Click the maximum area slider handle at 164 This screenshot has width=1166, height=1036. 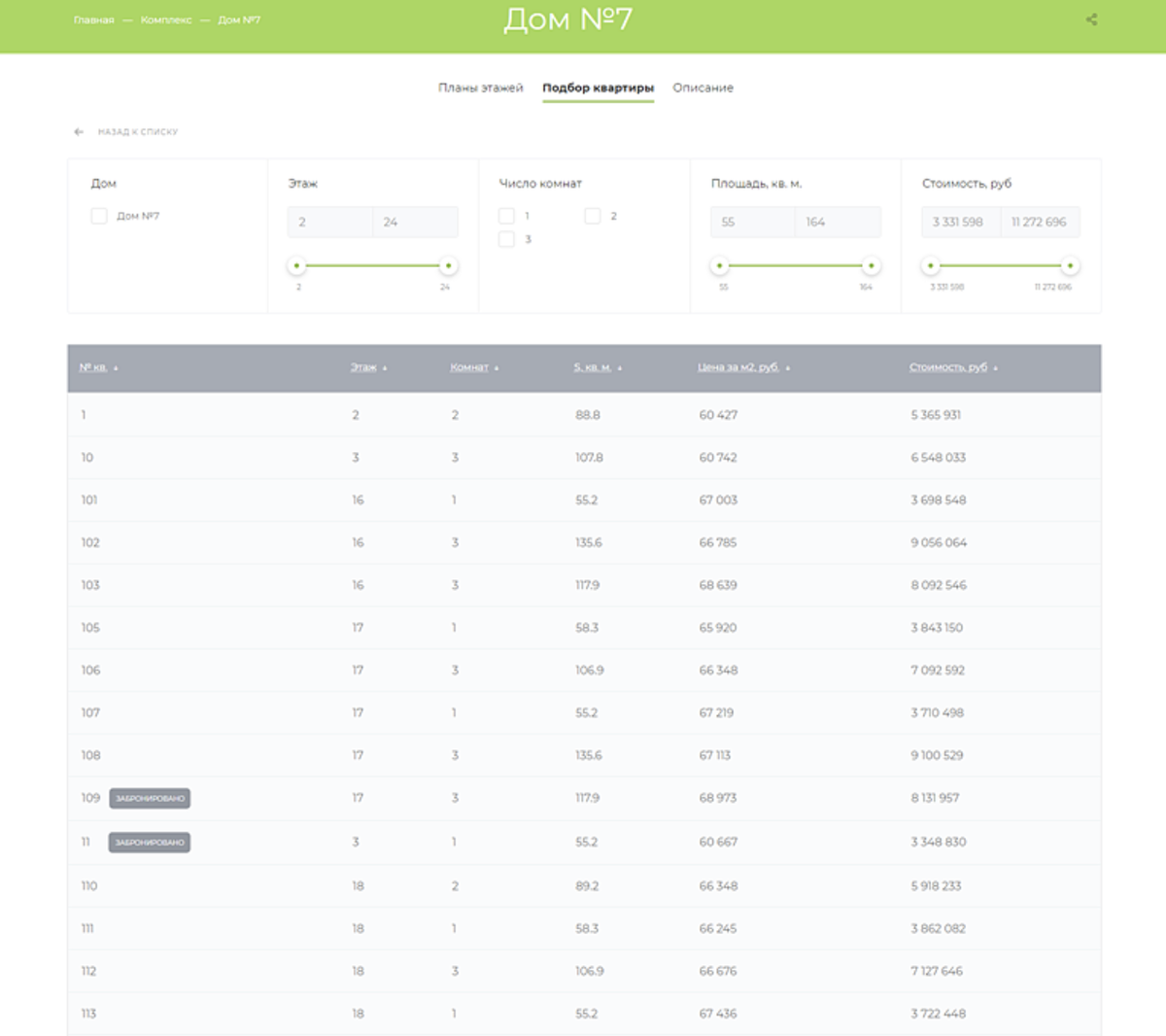coord(872,265)
